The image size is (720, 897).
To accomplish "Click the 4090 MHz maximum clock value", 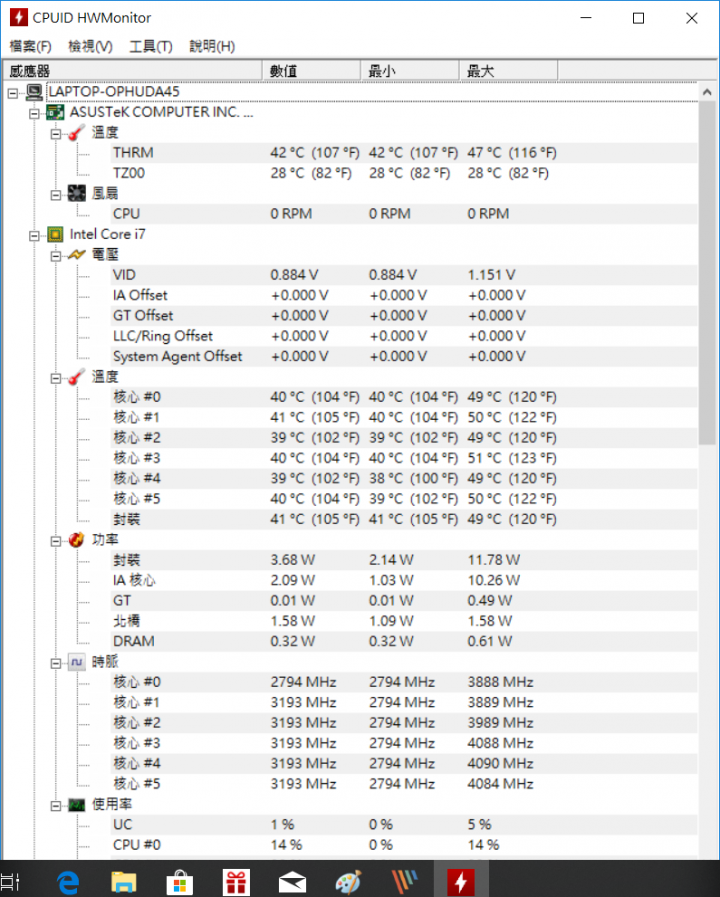I will [500, 764].
